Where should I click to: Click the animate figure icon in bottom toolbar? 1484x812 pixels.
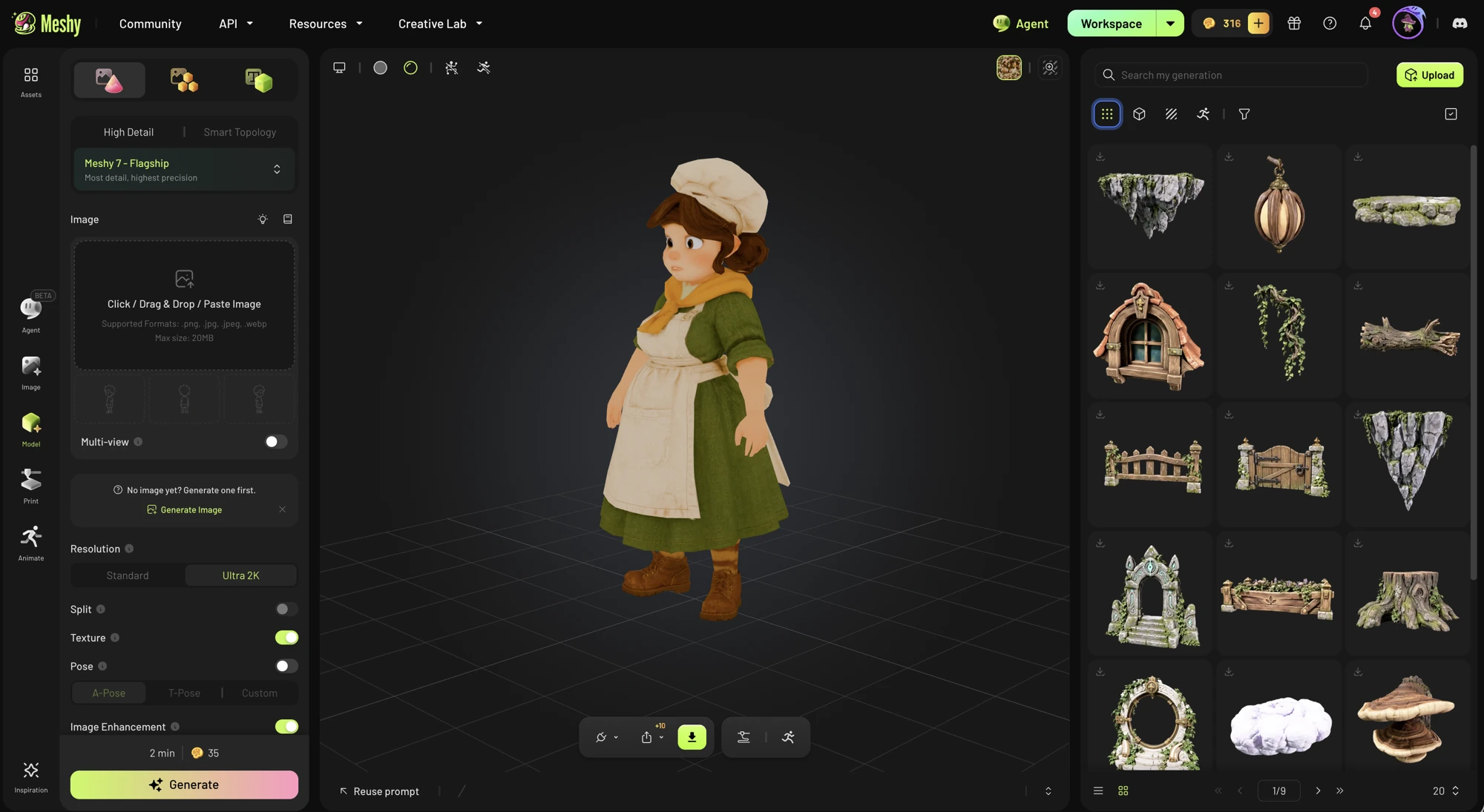[788, 737]
